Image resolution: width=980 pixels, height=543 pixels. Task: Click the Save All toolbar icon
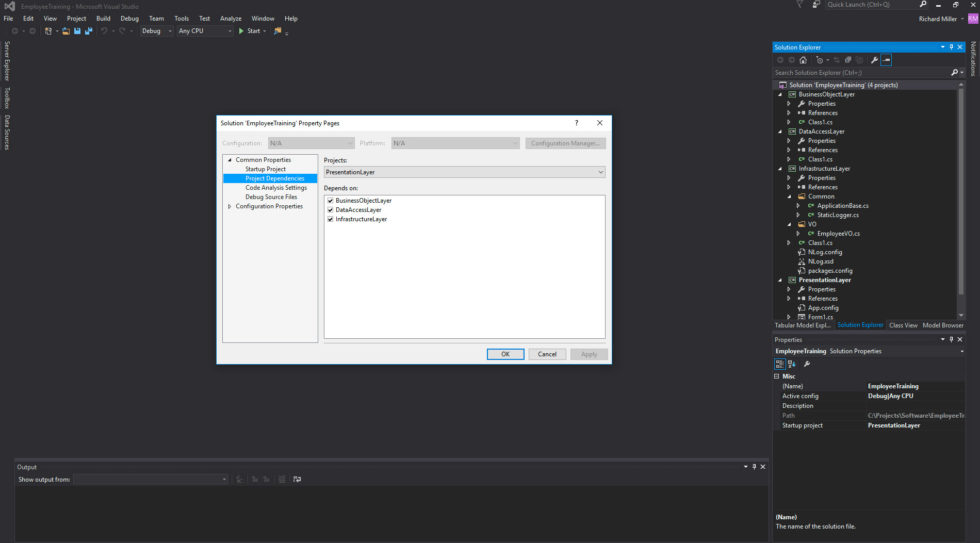click(89, 31)
